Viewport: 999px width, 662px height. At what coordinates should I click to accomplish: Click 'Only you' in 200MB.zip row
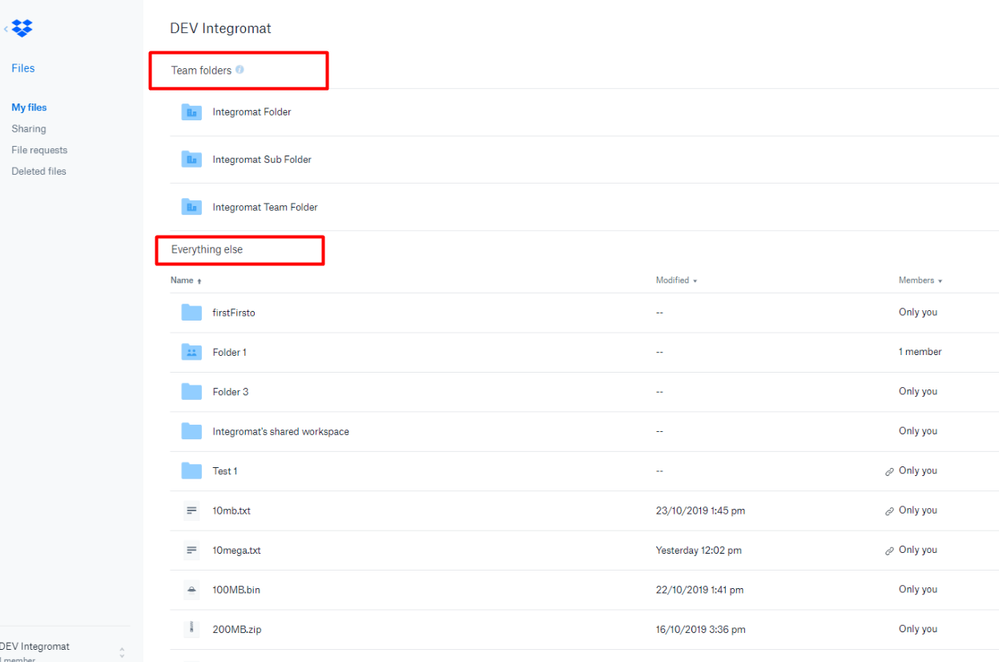click(x=918, y=629)
